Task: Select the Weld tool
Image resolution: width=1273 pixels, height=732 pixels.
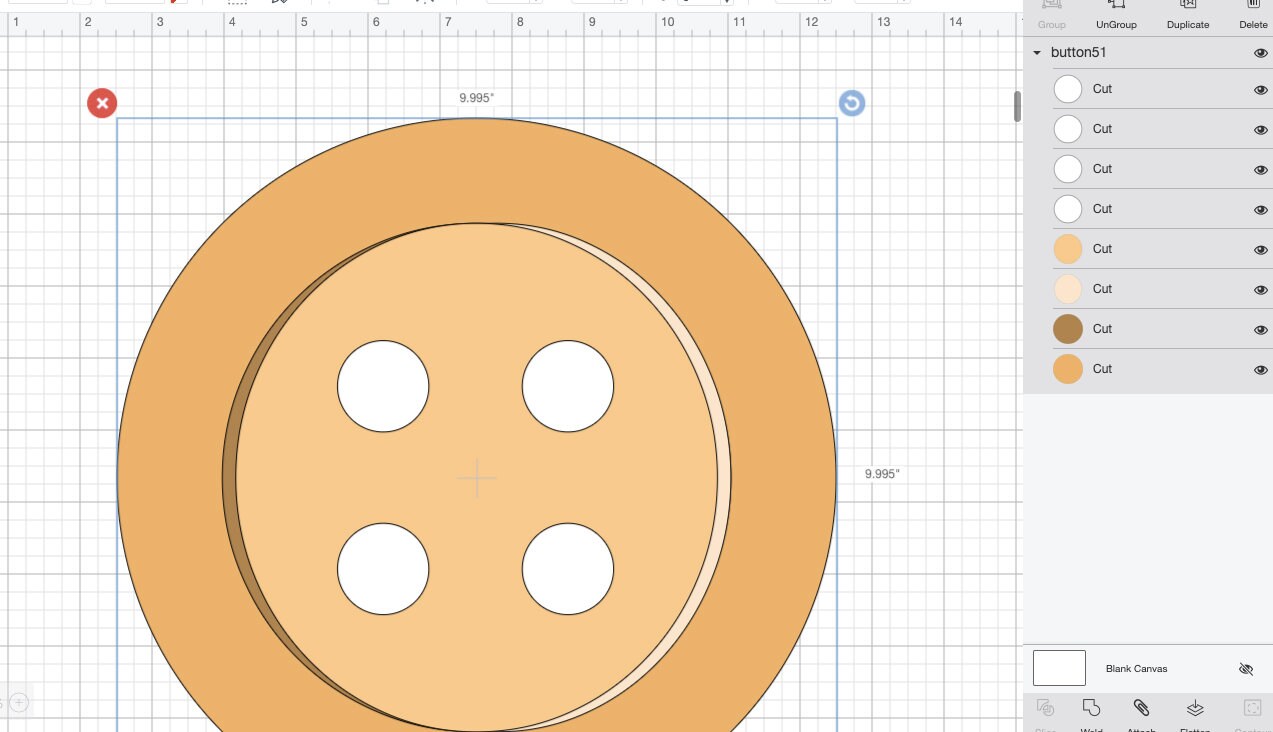Action: [1091, 710]
